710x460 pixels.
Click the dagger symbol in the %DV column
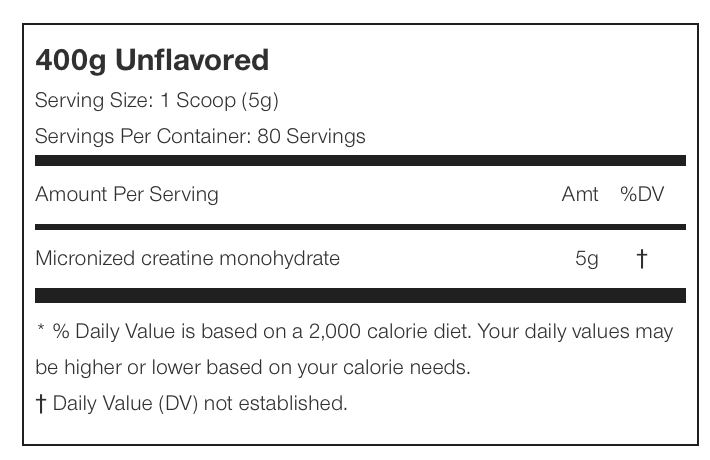click(x=642, y=258)
